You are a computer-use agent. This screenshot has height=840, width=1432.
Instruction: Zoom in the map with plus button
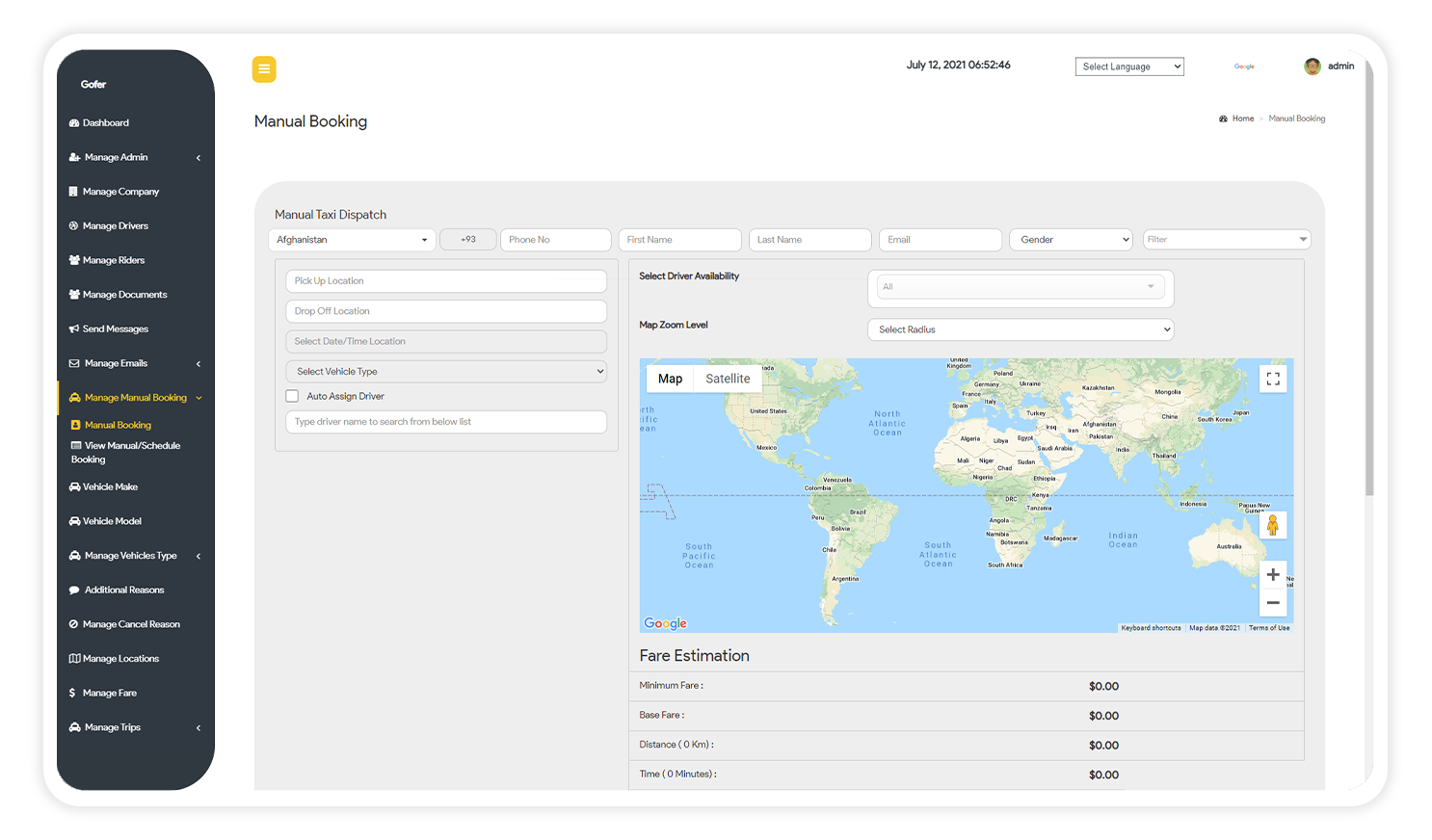(1273, 574)
